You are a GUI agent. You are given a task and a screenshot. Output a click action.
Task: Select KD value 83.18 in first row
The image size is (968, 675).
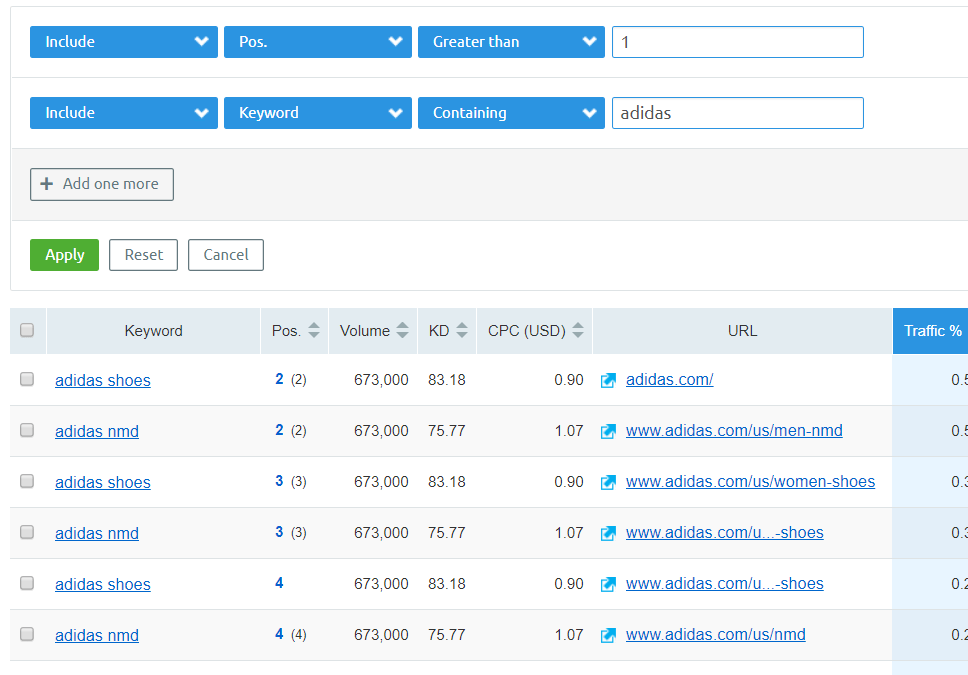pyautogui.click(x=446, y=380)
